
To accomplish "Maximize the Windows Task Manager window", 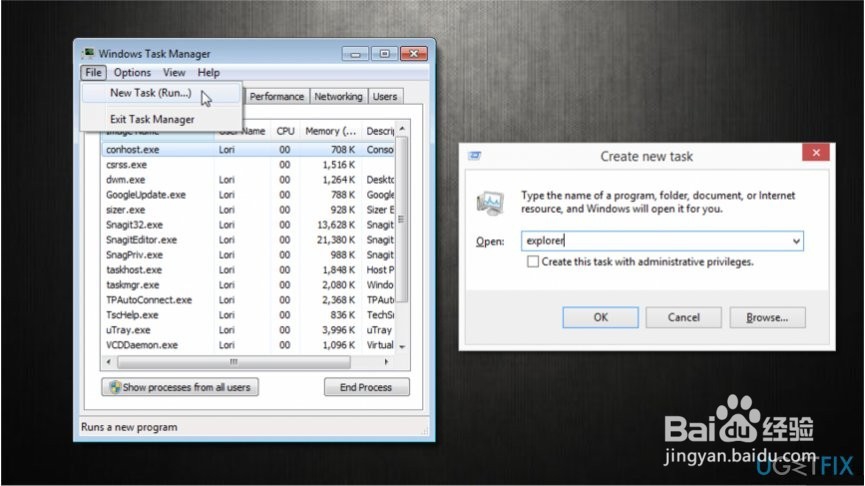I will click(385, 54).
